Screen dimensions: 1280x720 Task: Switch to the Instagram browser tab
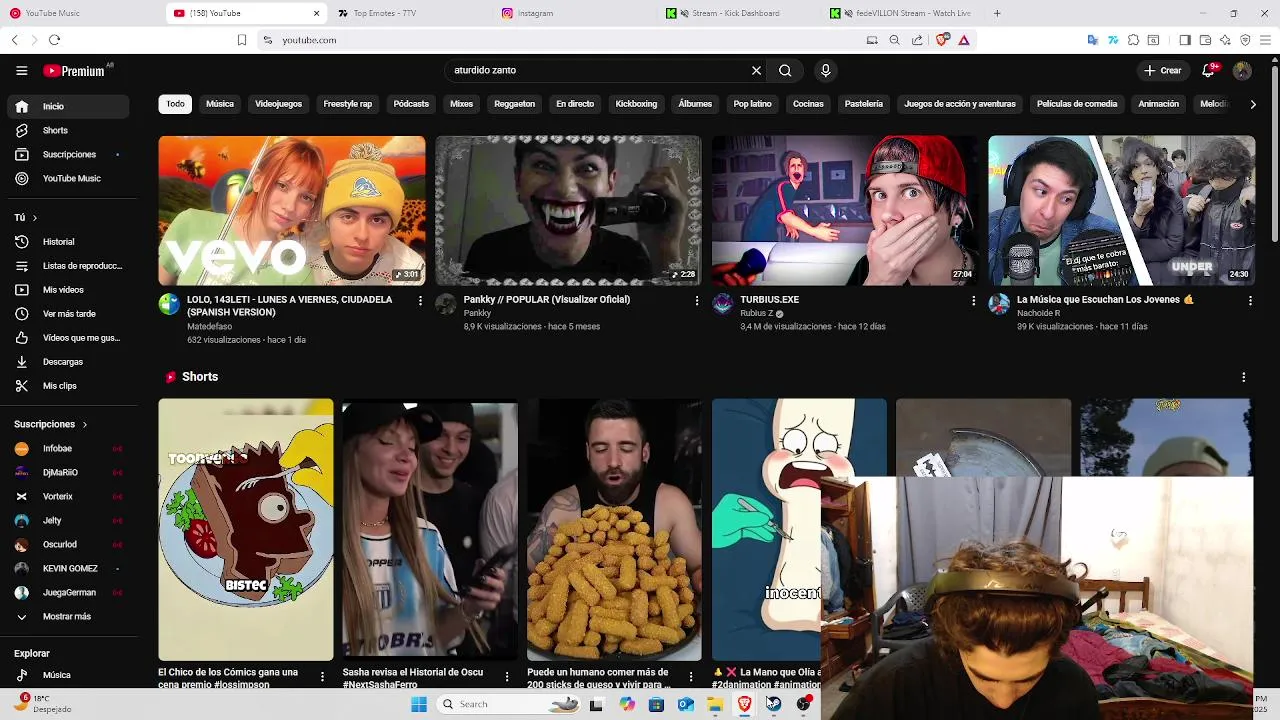575,13
